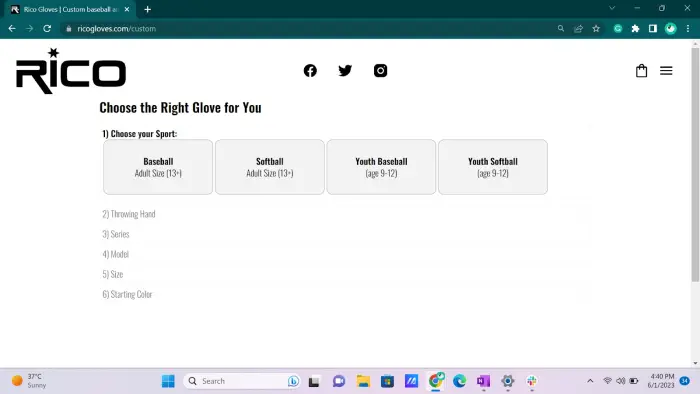Open the Windows Start menu
Image resolution: width=700 pixels, height=394 pixels.
coord(168,381)
